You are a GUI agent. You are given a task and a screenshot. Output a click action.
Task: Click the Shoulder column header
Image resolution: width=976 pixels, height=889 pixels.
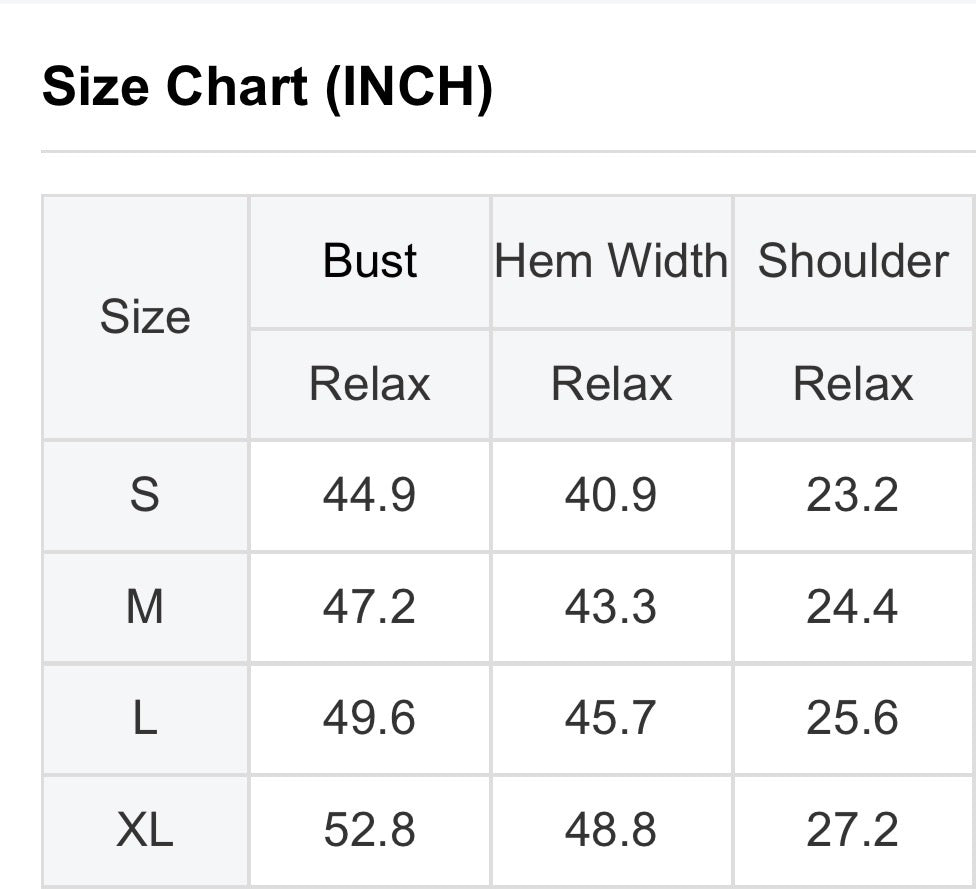click(853, 261)
